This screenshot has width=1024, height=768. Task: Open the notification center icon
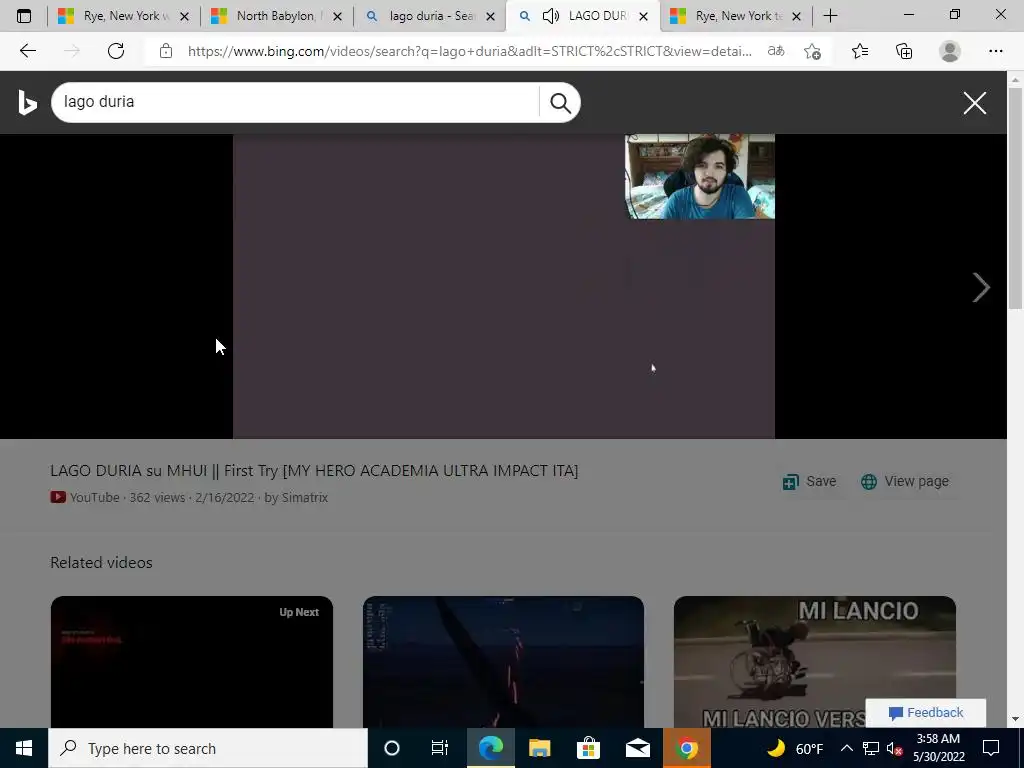[x=991, y=748]
